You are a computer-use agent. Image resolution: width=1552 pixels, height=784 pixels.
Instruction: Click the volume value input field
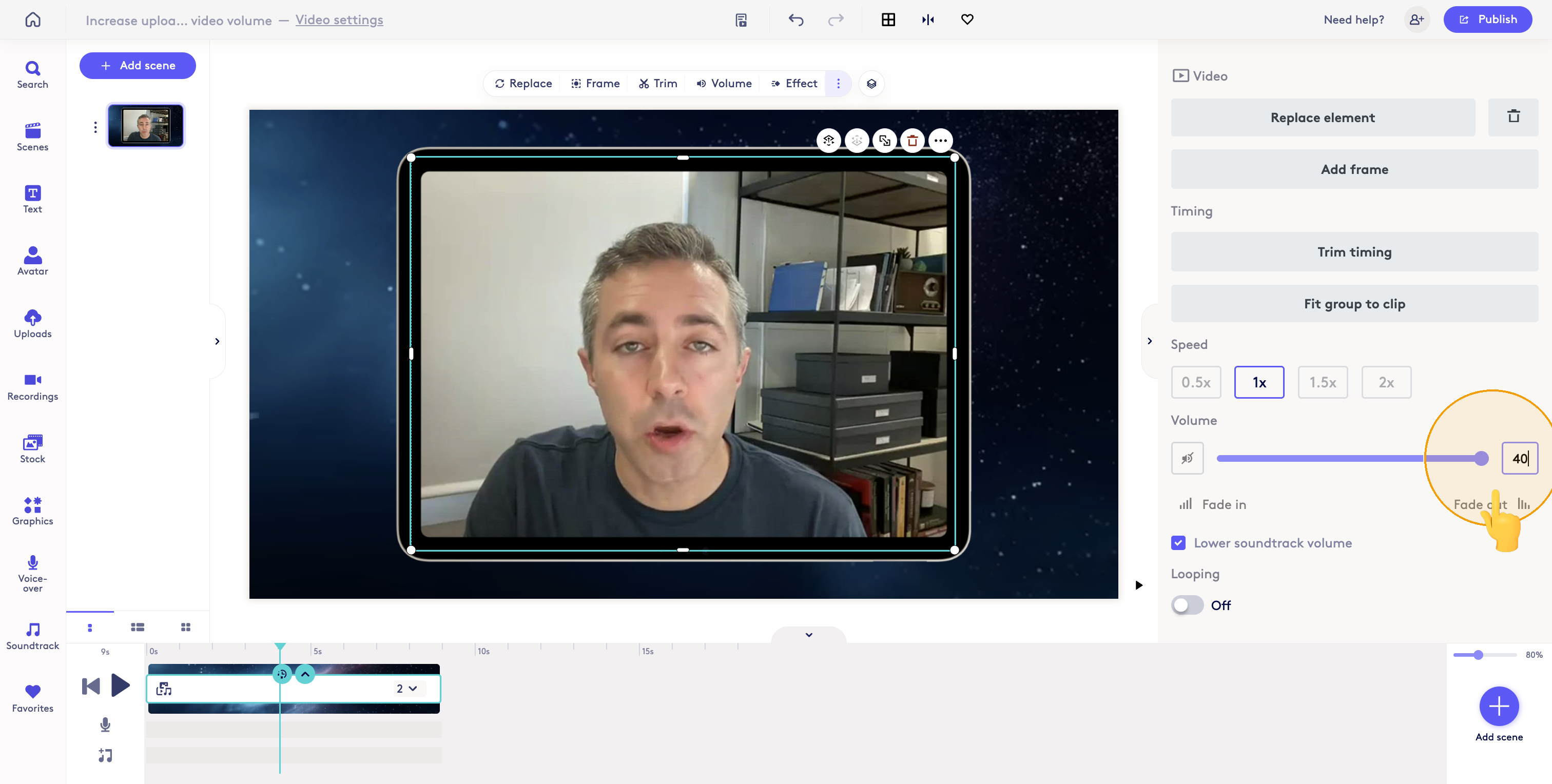[1520, 458]
